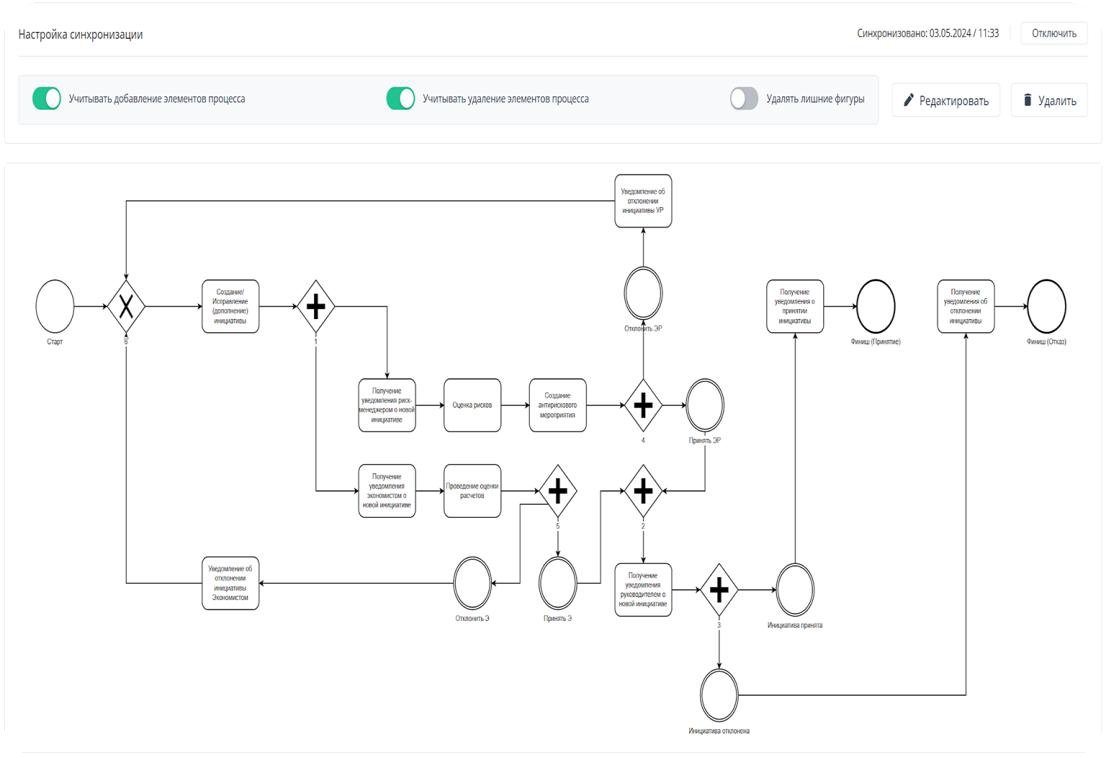The image size is (1106, 758).
Task: Select the 'Отклонить ЭР' event circle
Action: [643, 293]
